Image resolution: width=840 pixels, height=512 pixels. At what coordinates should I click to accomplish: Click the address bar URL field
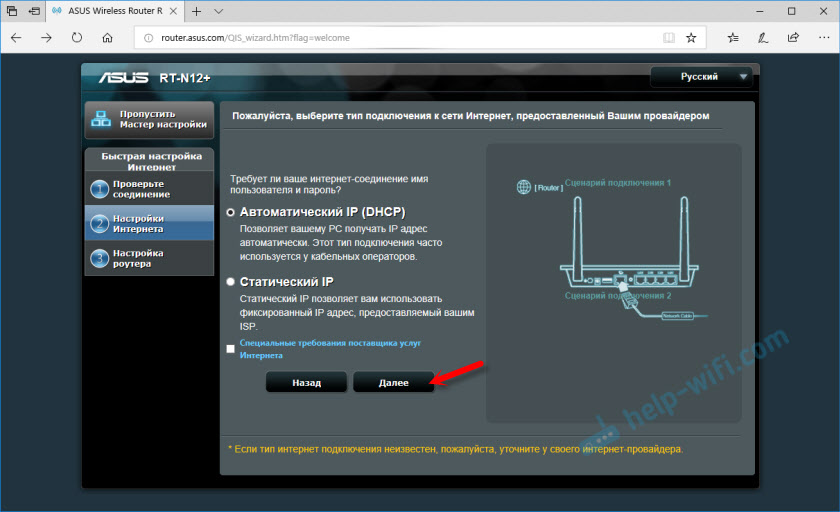(400, 38)
